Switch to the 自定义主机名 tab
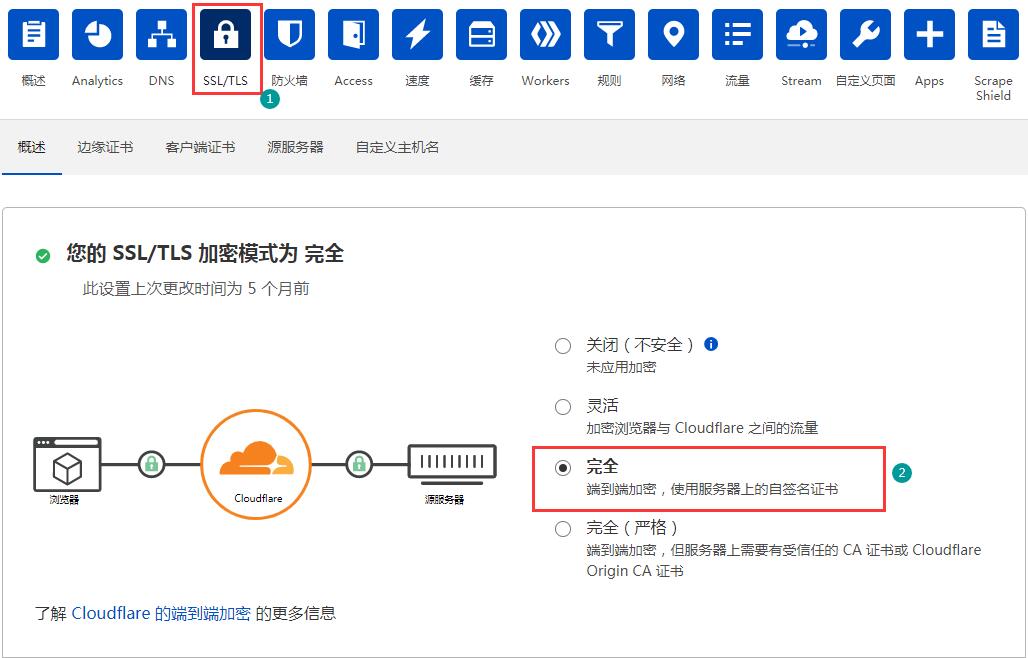The image size is (1028, 658). coord(397,147)
